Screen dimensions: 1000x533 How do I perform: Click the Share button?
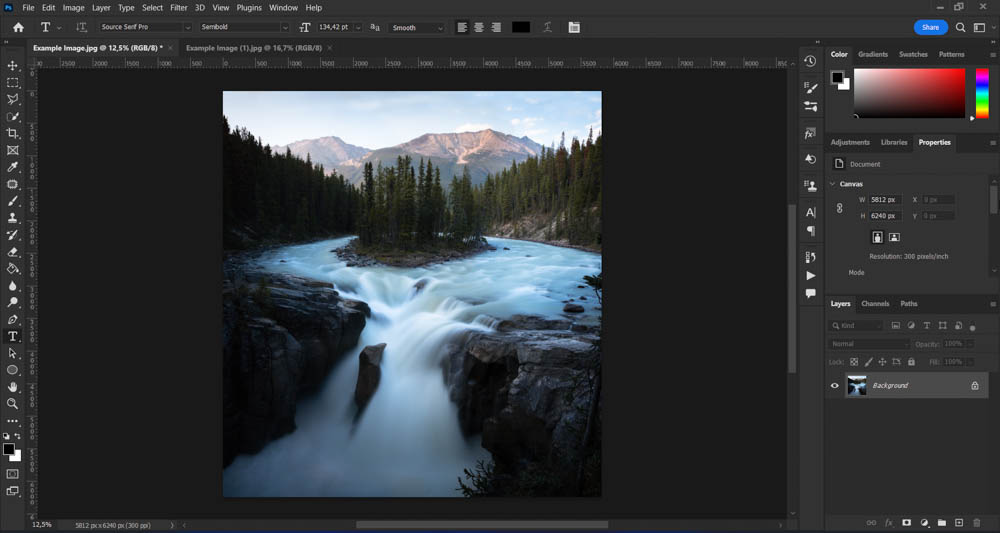click(x=930, y=27)
